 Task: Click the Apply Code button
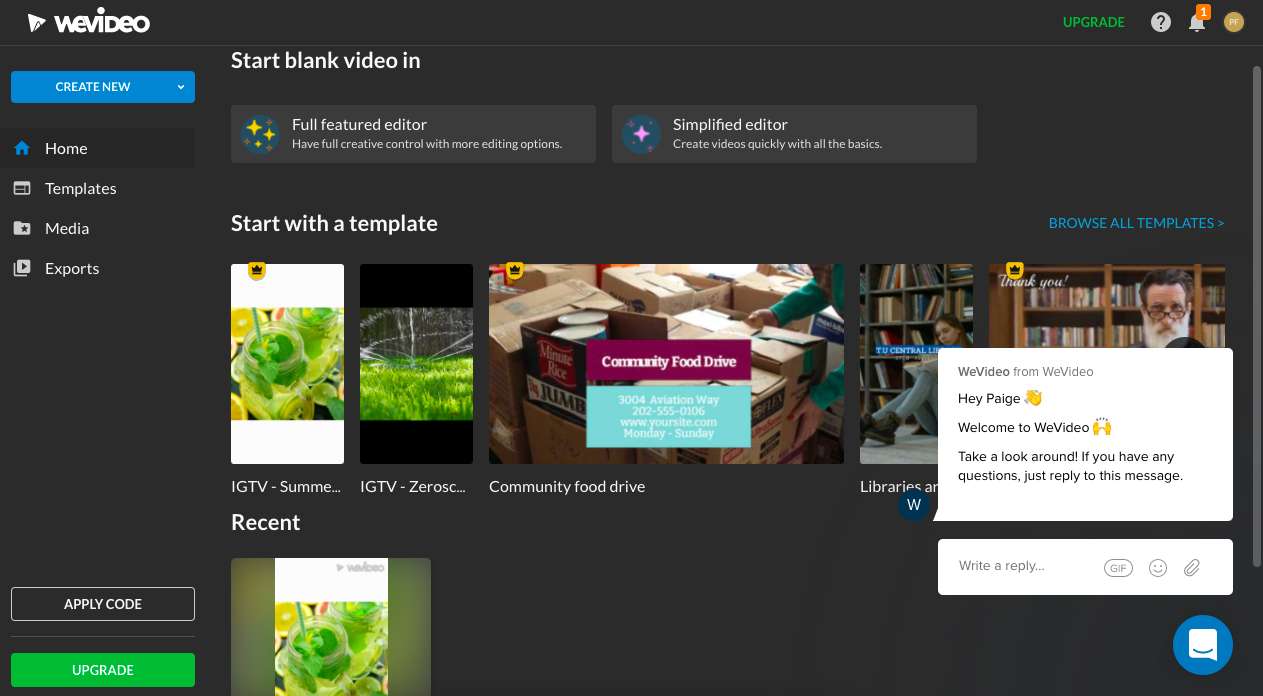(103, 604)
